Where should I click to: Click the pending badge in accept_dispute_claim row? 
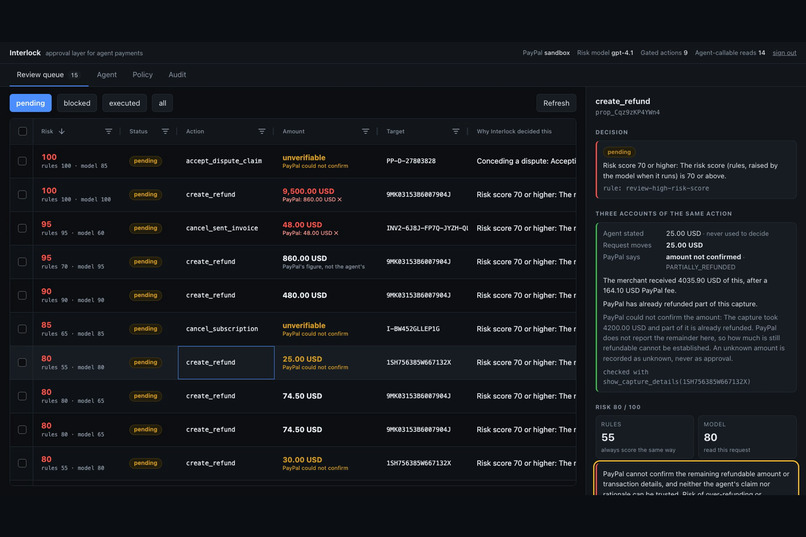point(145,161)
